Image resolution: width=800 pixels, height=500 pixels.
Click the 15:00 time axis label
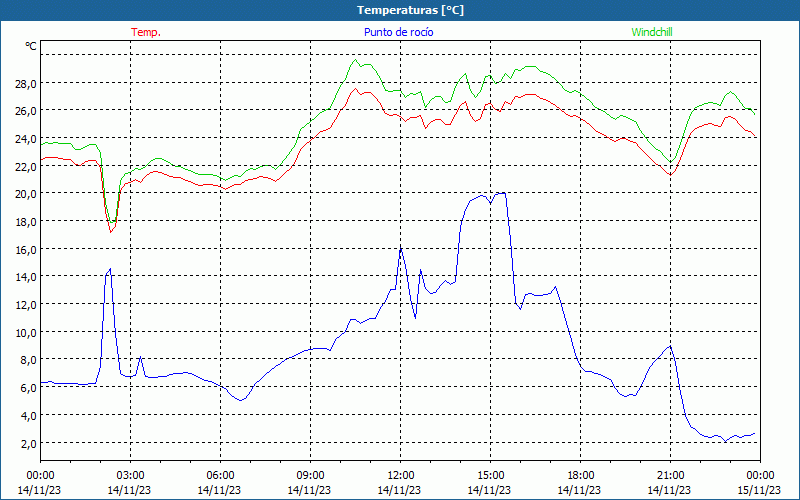click(x=490, y=476)
